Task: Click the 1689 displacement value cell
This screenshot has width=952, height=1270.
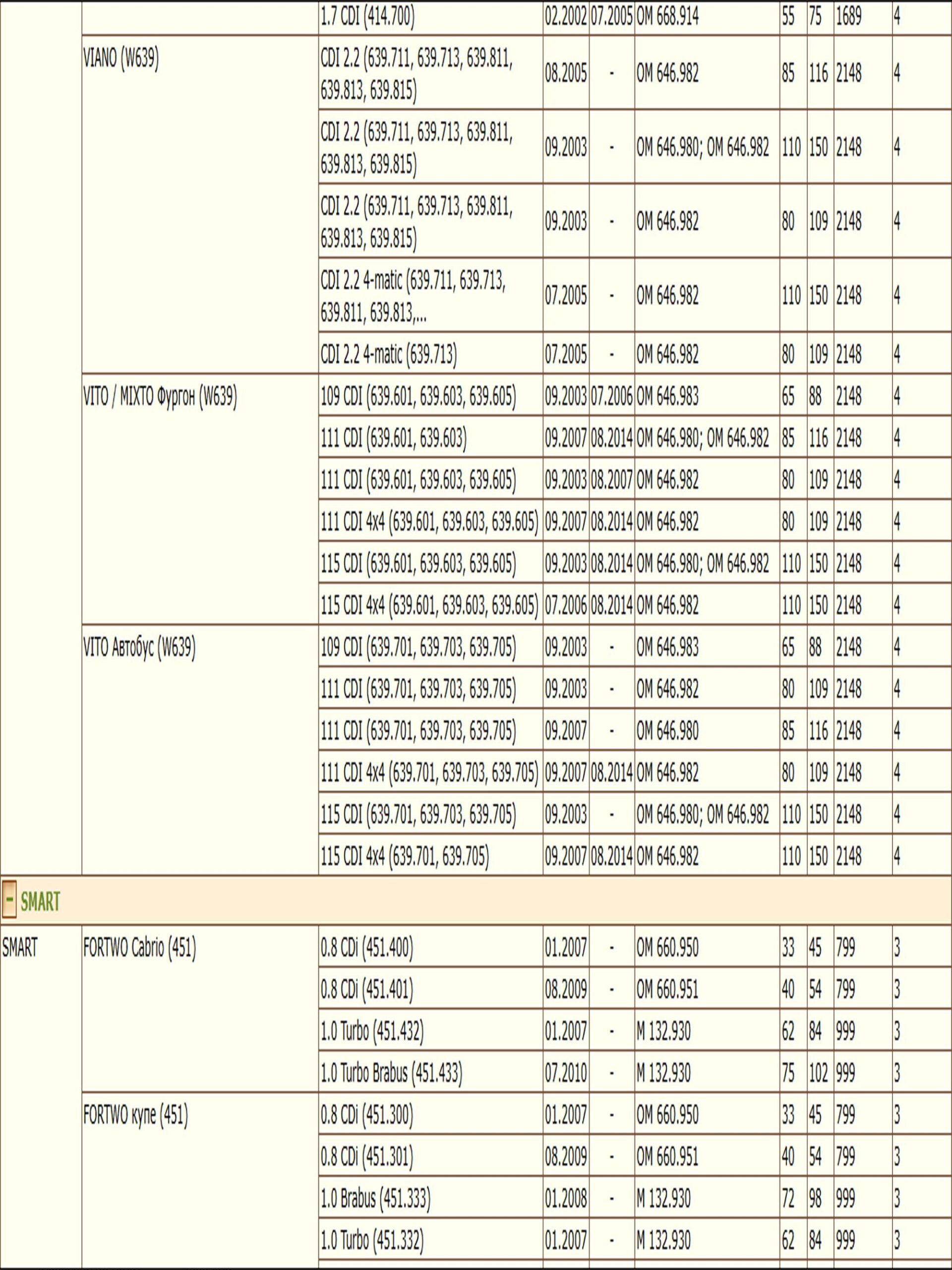Action: [848, 18]
